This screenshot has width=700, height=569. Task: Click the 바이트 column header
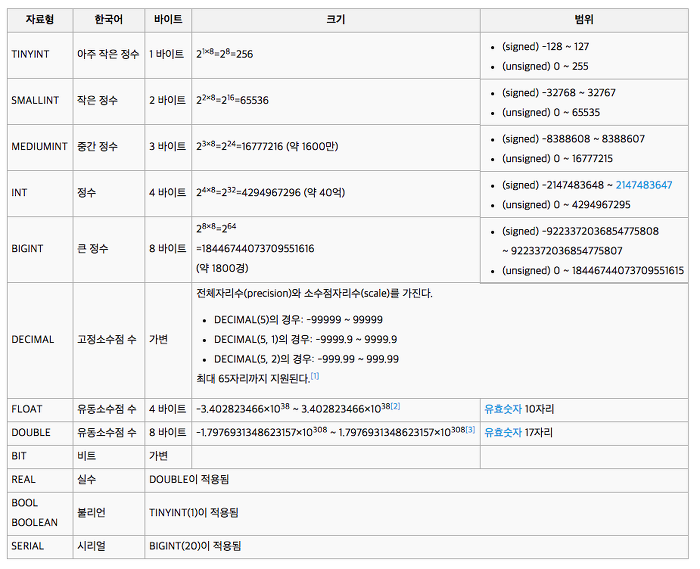click(168, 20)
